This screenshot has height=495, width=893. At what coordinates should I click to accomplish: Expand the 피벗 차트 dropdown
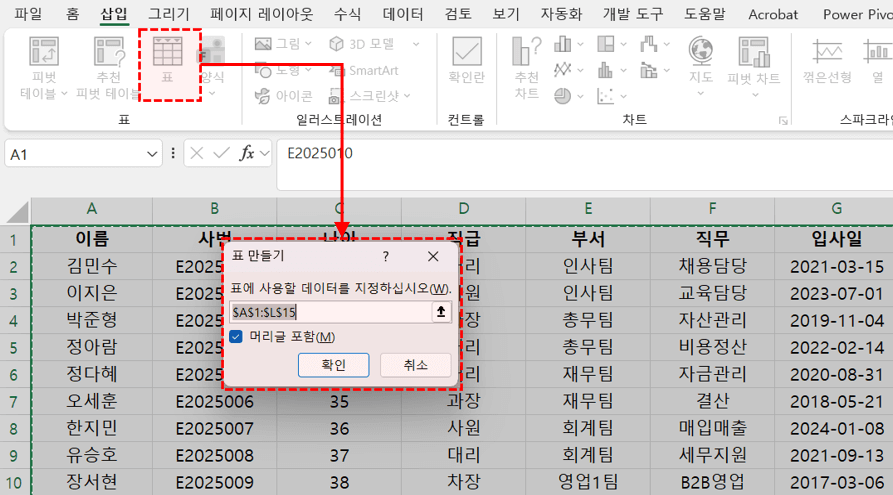click(x=755, y=95)
